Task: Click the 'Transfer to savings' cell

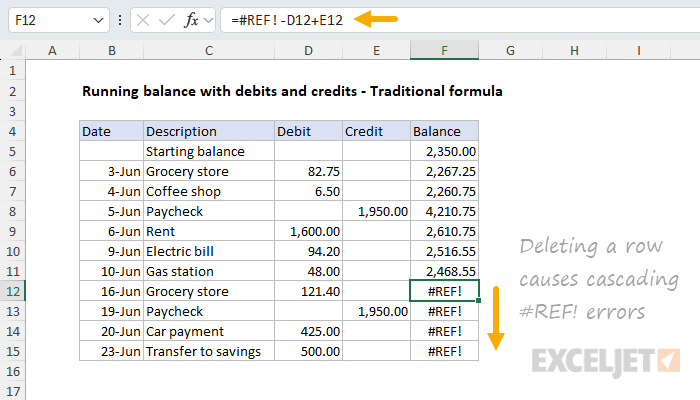Action: click(x=209, y=351)
